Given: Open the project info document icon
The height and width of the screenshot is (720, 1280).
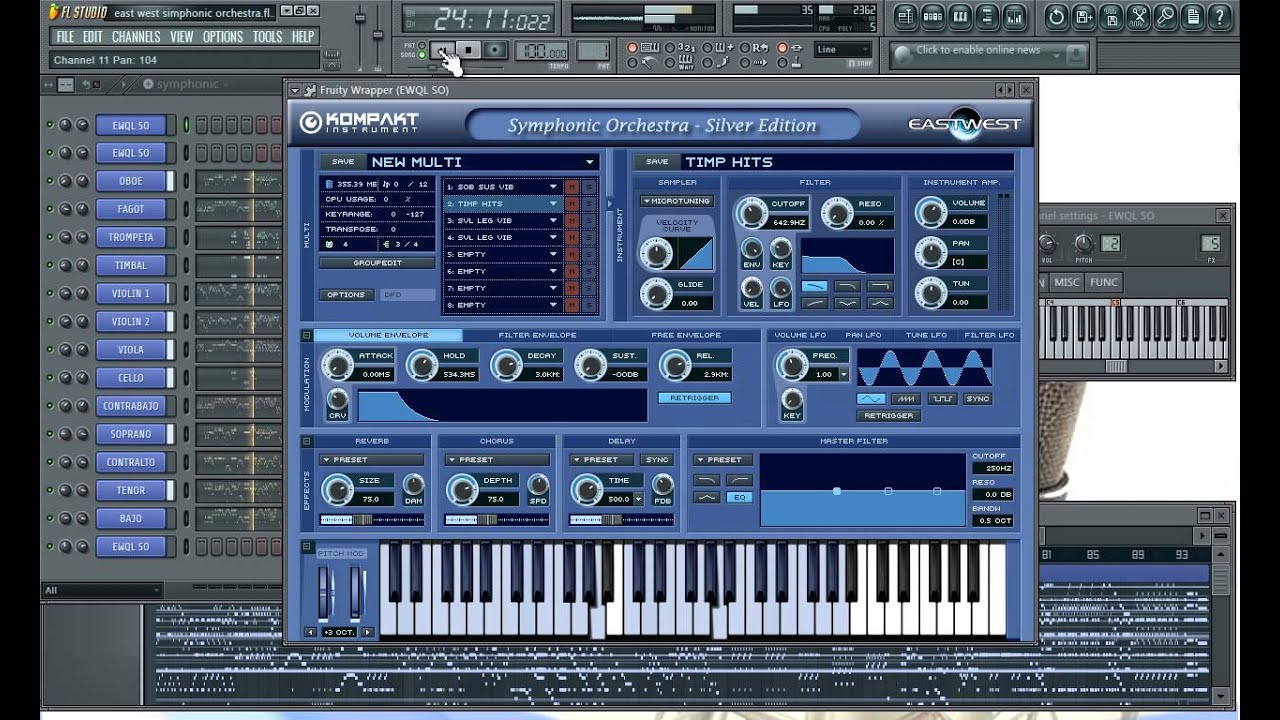Looking at the screenshot, I should (x=1192, y=16).
